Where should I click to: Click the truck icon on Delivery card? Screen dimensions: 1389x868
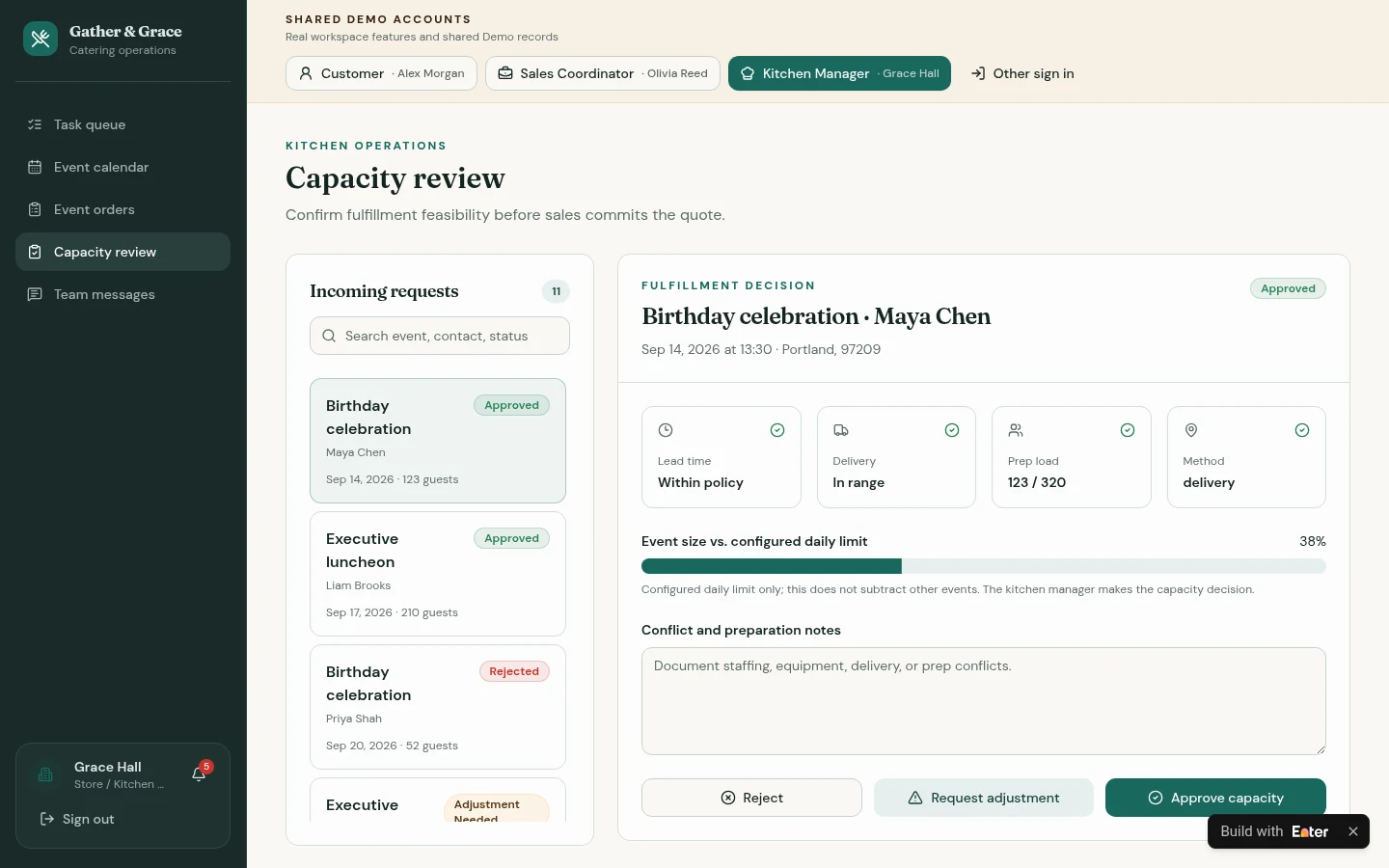point(841,430)
